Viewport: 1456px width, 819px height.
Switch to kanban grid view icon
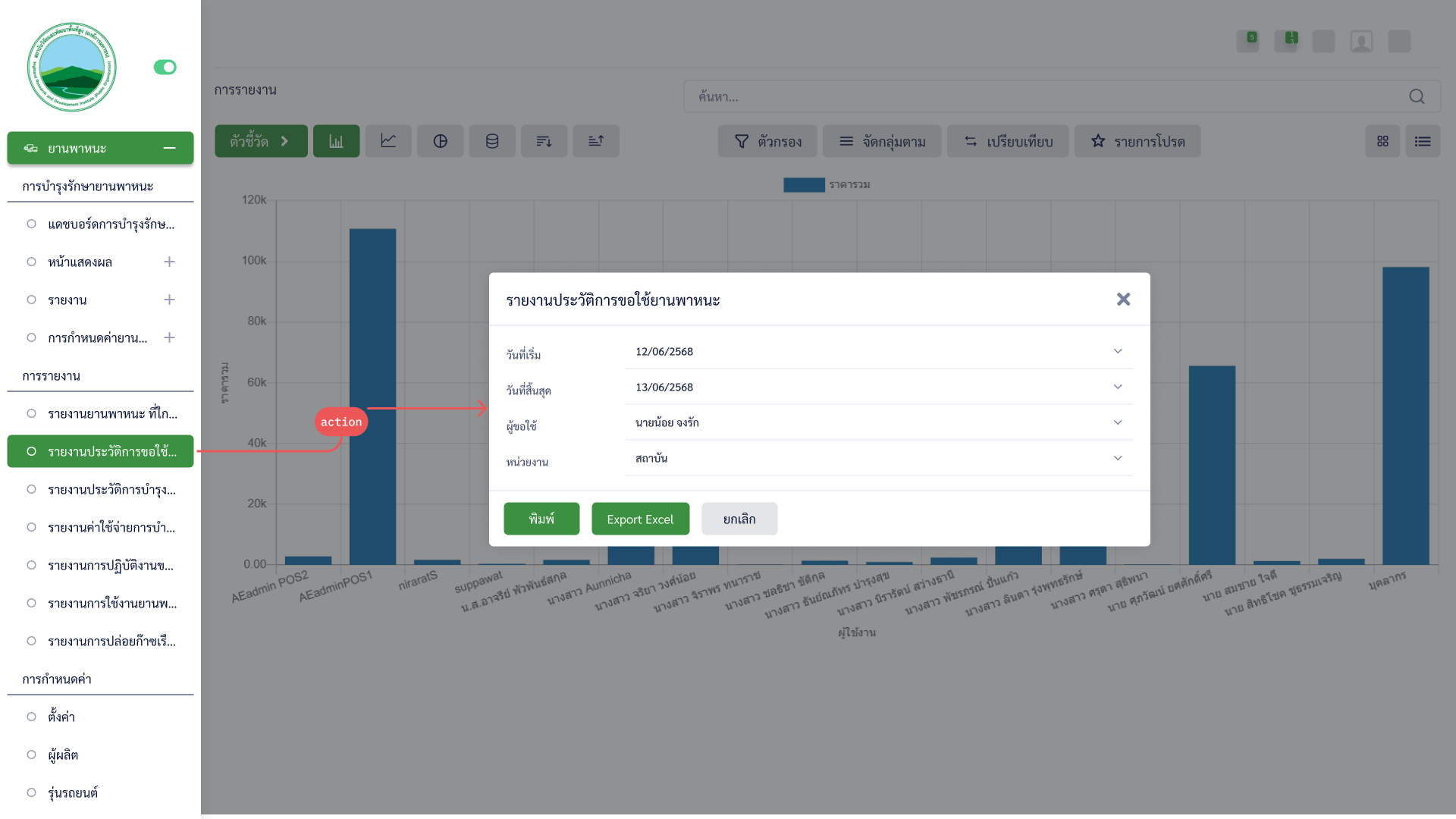[x=1382, y=141]
